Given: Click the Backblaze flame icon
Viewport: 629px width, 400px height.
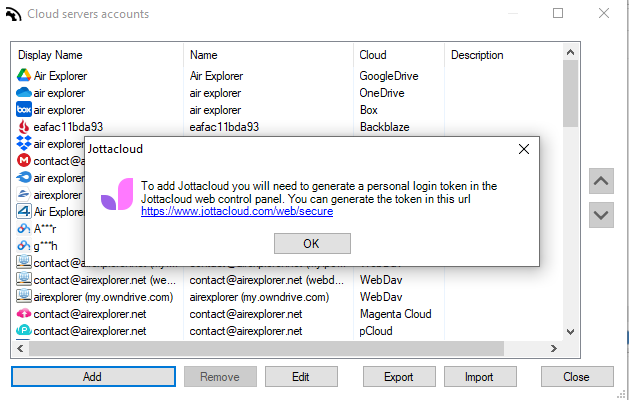Looking at the screenshot, I should coord(24,127).
